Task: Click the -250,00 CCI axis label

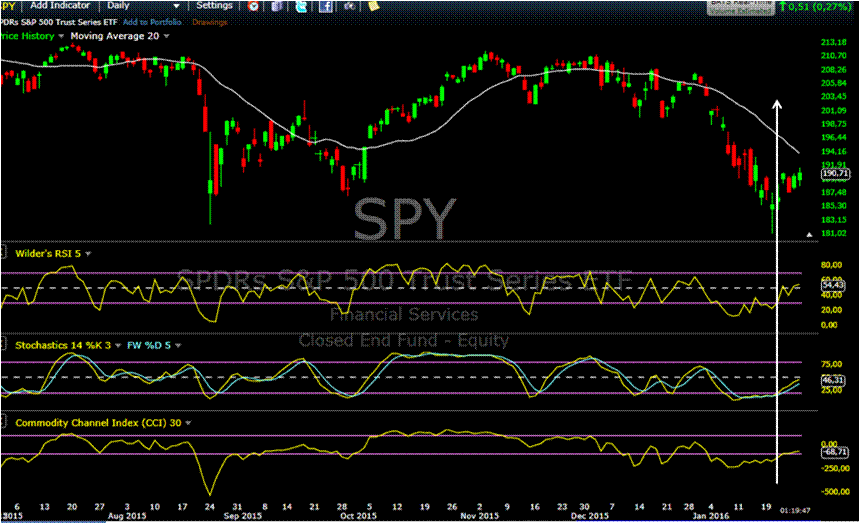Action: (834, 468)
